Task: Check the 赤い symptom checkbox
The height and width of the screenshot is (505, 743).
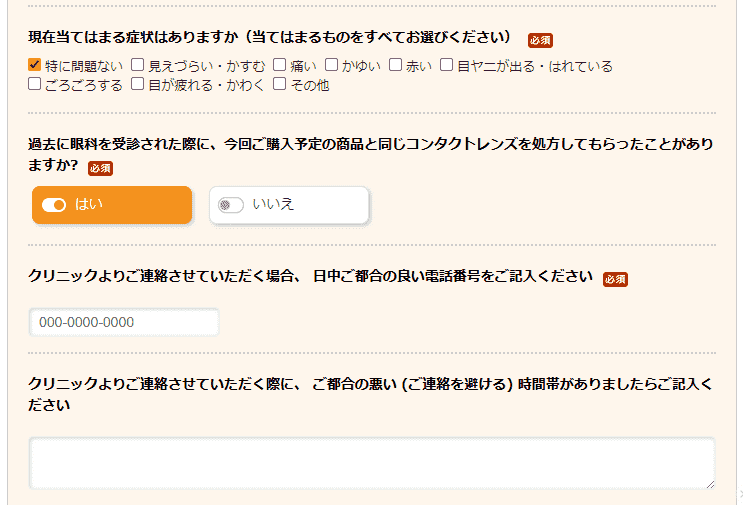Action: click(x=395, y=64)
